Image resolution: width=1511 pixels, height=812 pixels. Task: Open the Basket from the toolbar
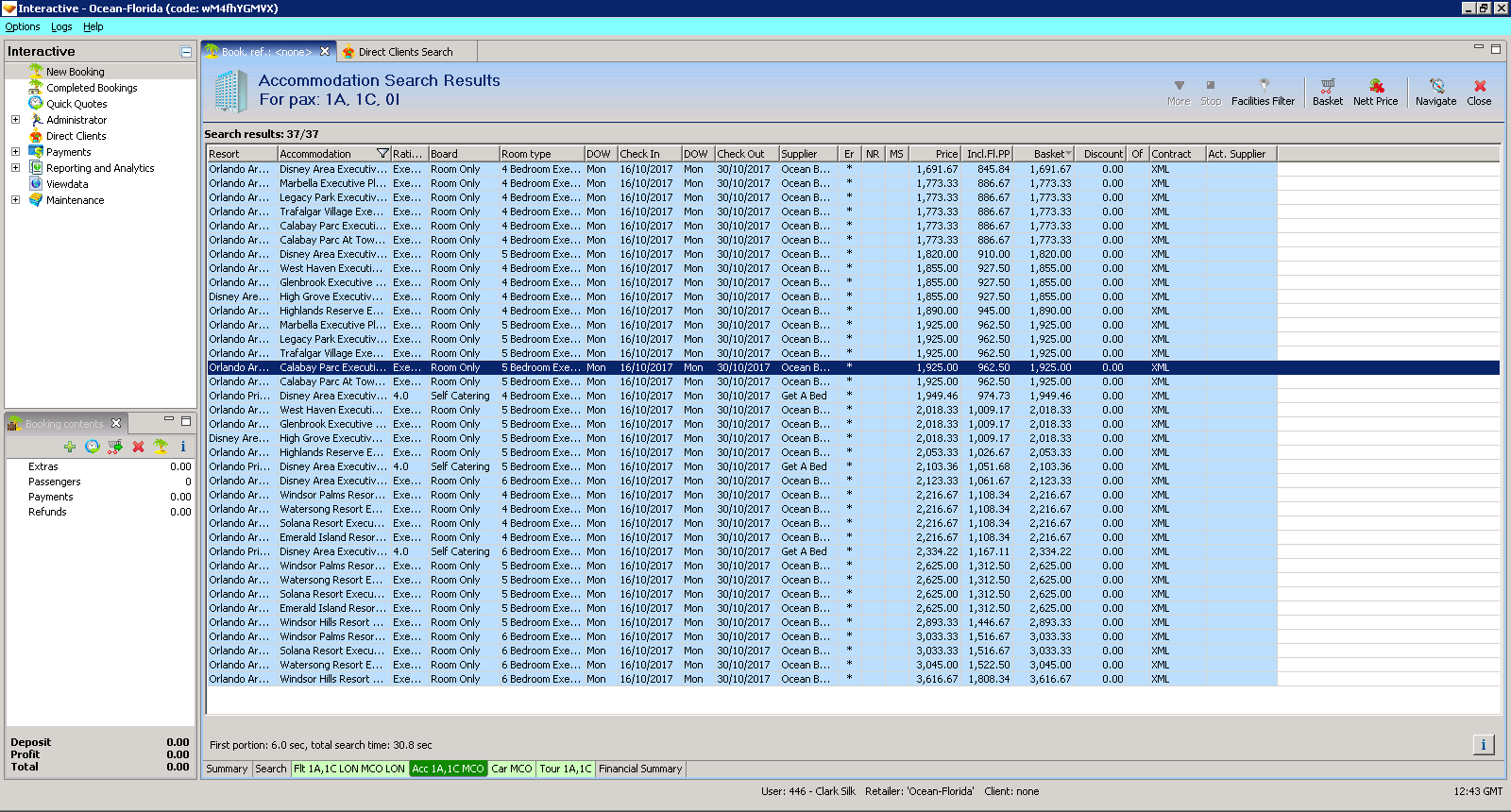click(x=1327, y=92)
